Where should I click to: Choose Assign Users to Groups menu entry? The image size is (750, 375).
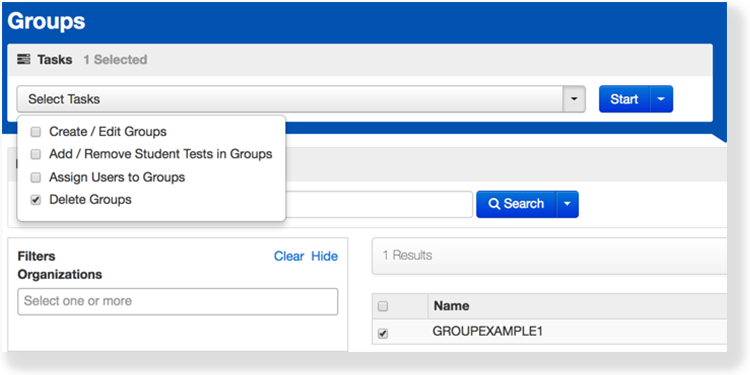(117, 177)
